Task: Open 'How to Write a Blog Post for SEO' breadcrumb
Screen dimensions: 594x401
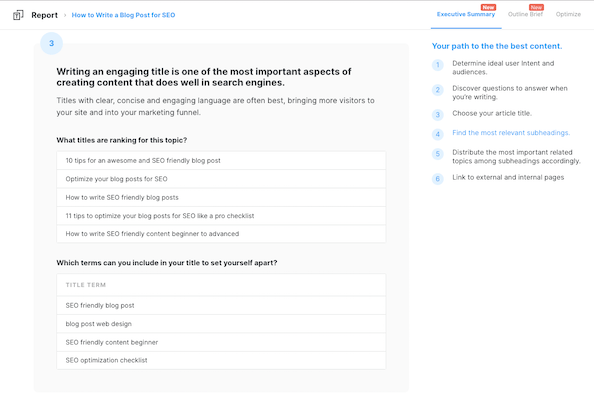Action: click(123, 15)
